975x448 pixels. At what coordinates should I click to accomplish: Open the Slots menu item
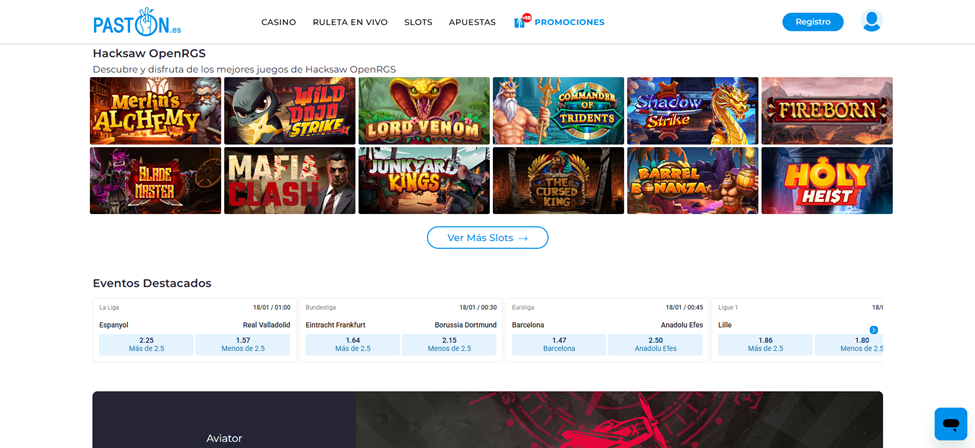pos(418,22)
